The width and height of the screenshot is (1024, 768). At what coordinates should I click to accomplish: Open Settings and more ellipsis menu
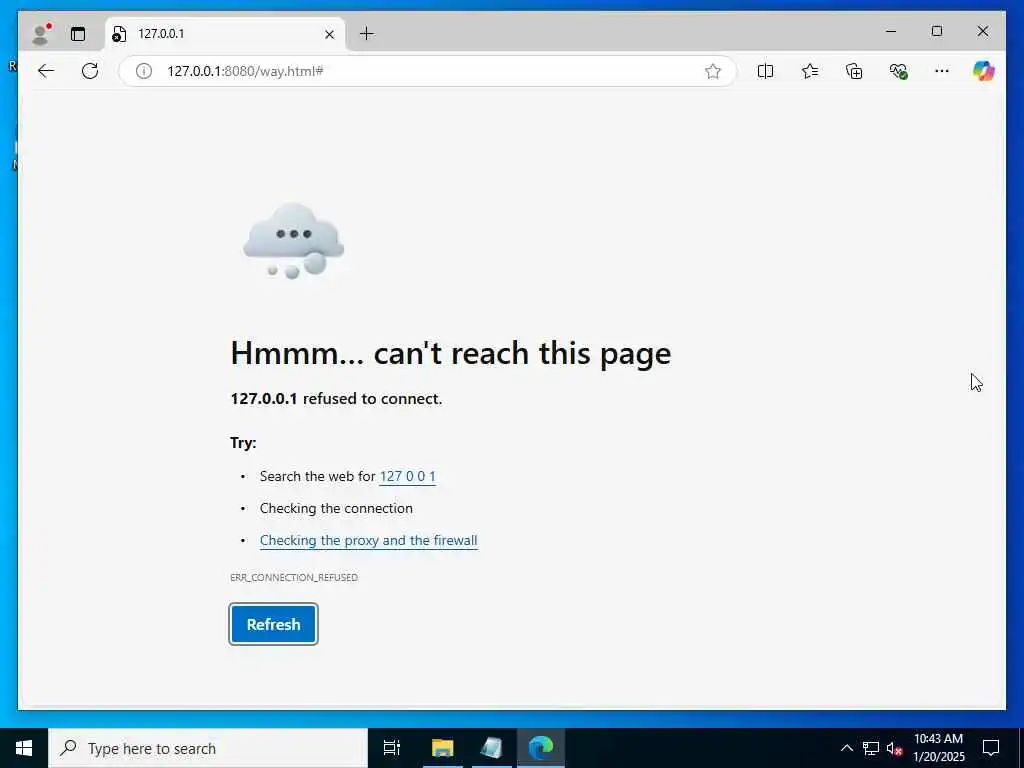tap(942, 71)
